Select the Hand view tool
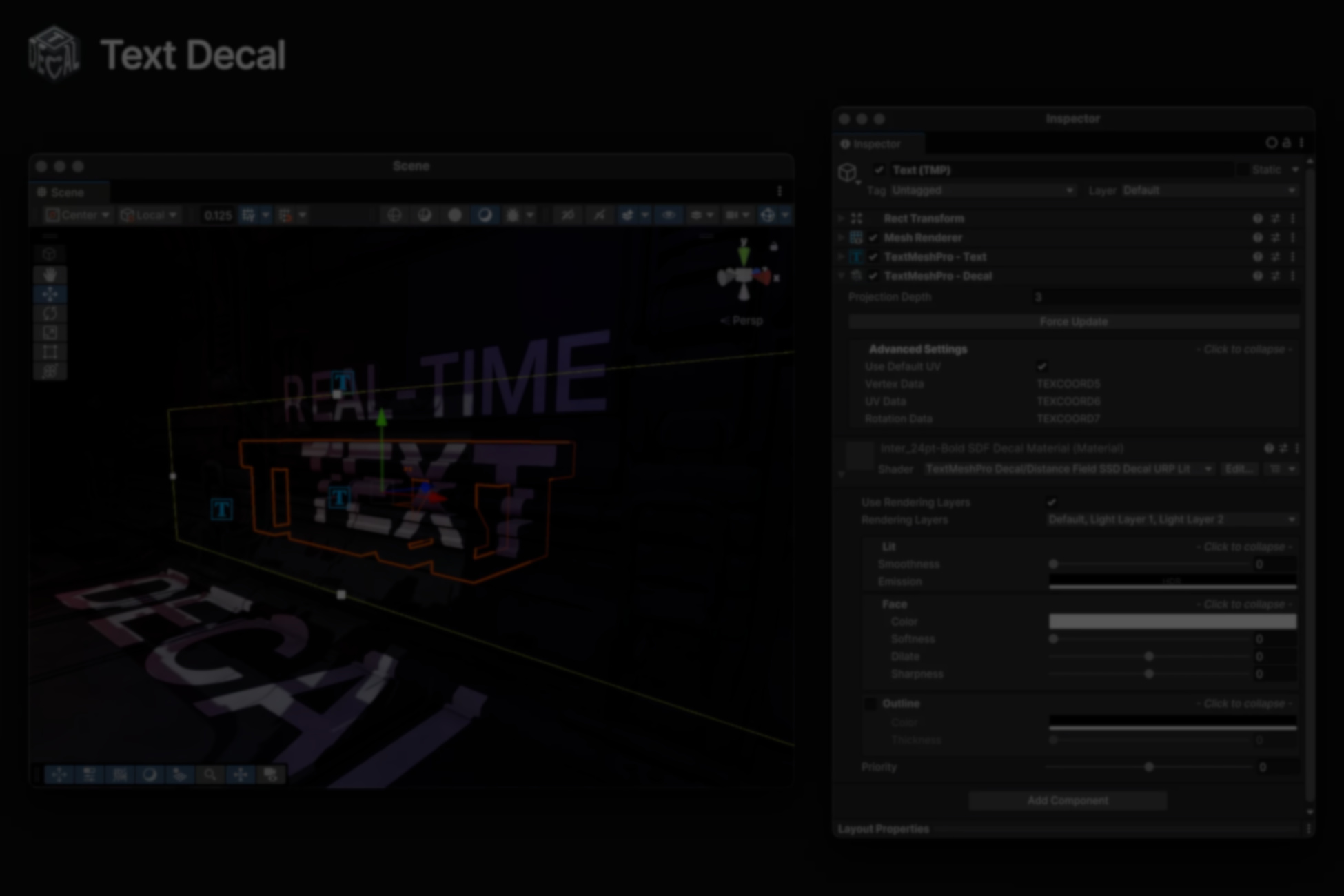 tap(50, 274)
